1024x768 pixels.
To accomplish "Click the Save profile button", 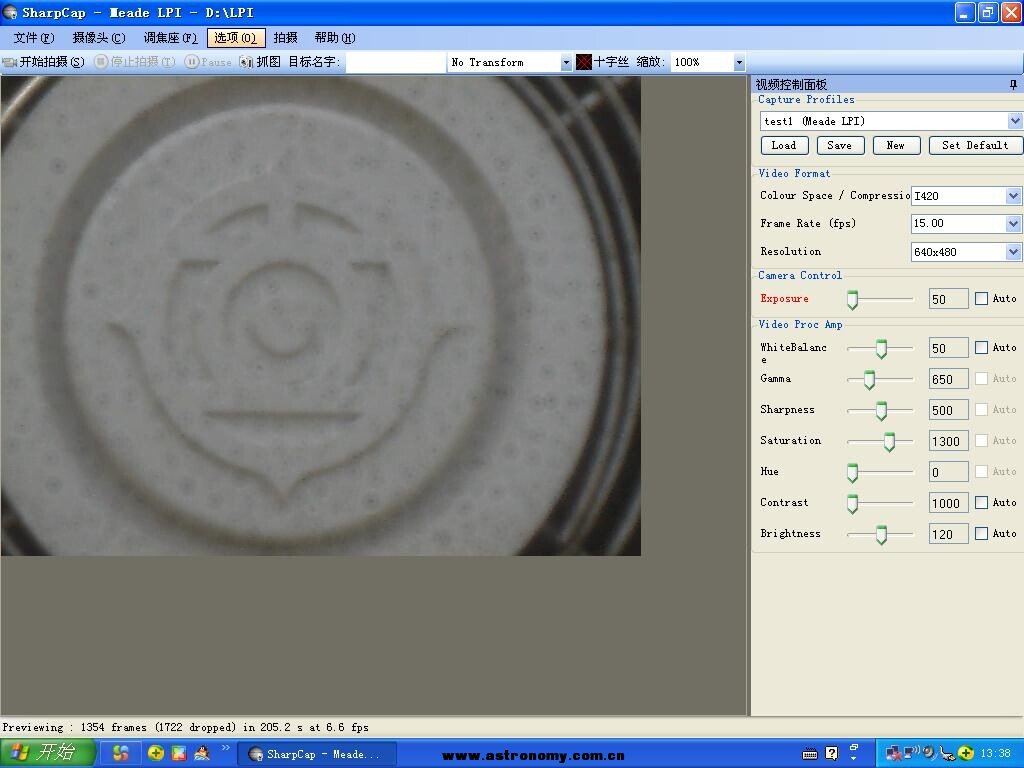I will [x=840, y=146].
